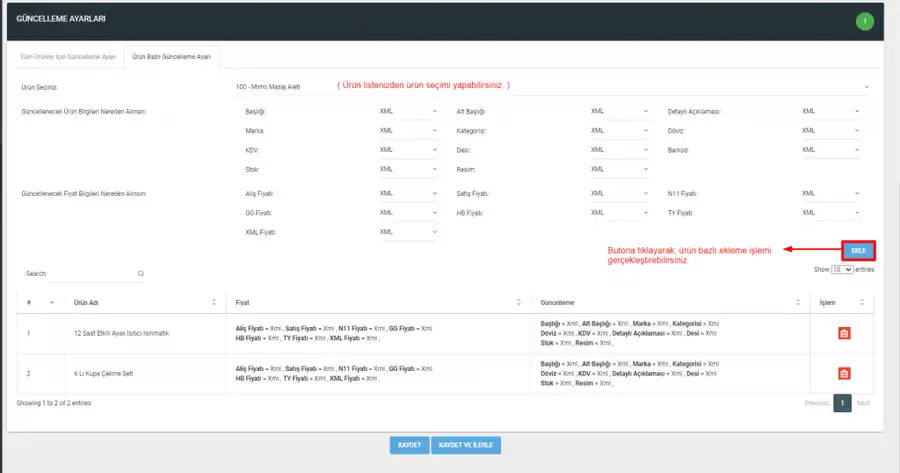Open the HB Fiyatı source dropdown
900x473 pixels.
click(619, 213)
